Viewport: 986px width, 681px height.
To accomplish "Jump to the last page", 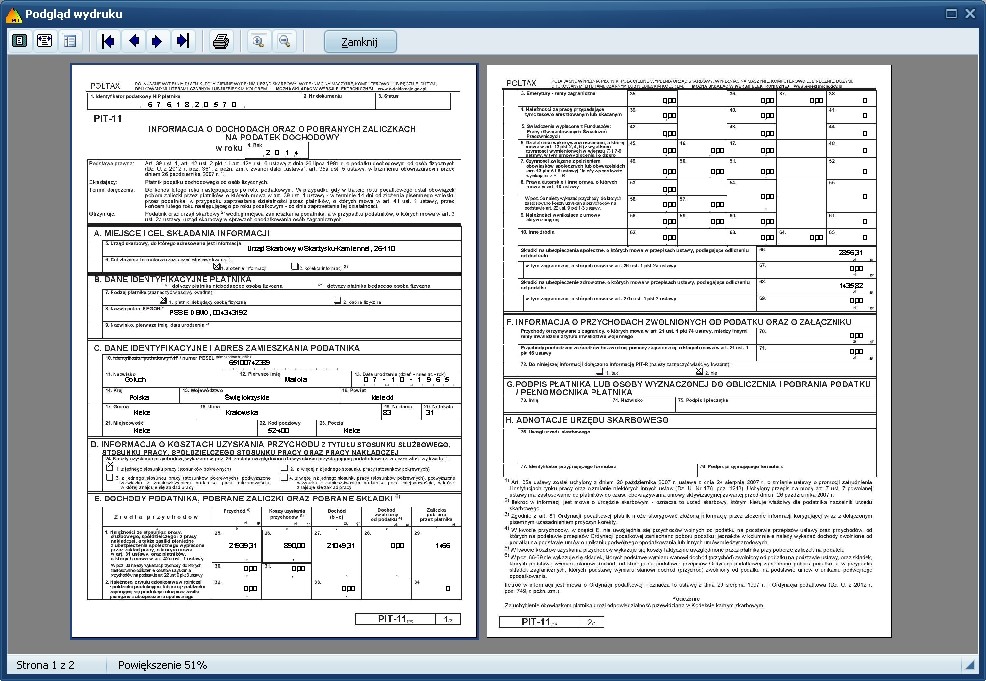I will [182, 42].
